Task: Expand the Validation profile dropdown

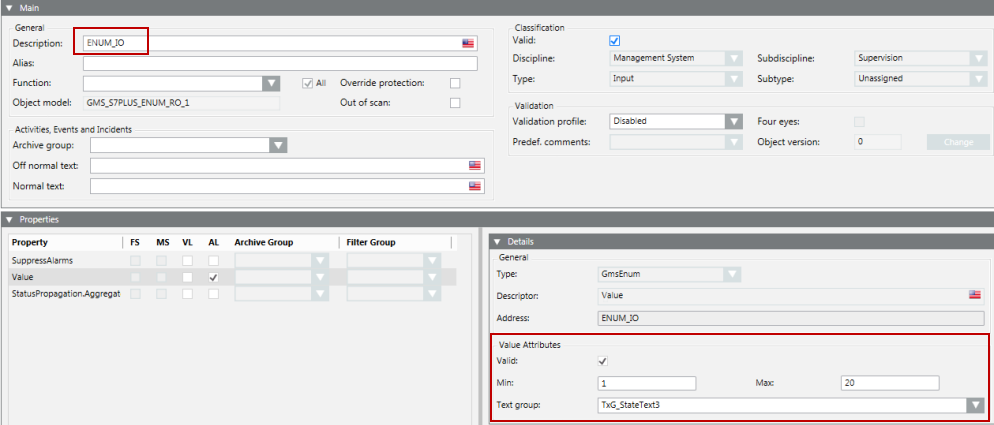Action: [734, 121]
